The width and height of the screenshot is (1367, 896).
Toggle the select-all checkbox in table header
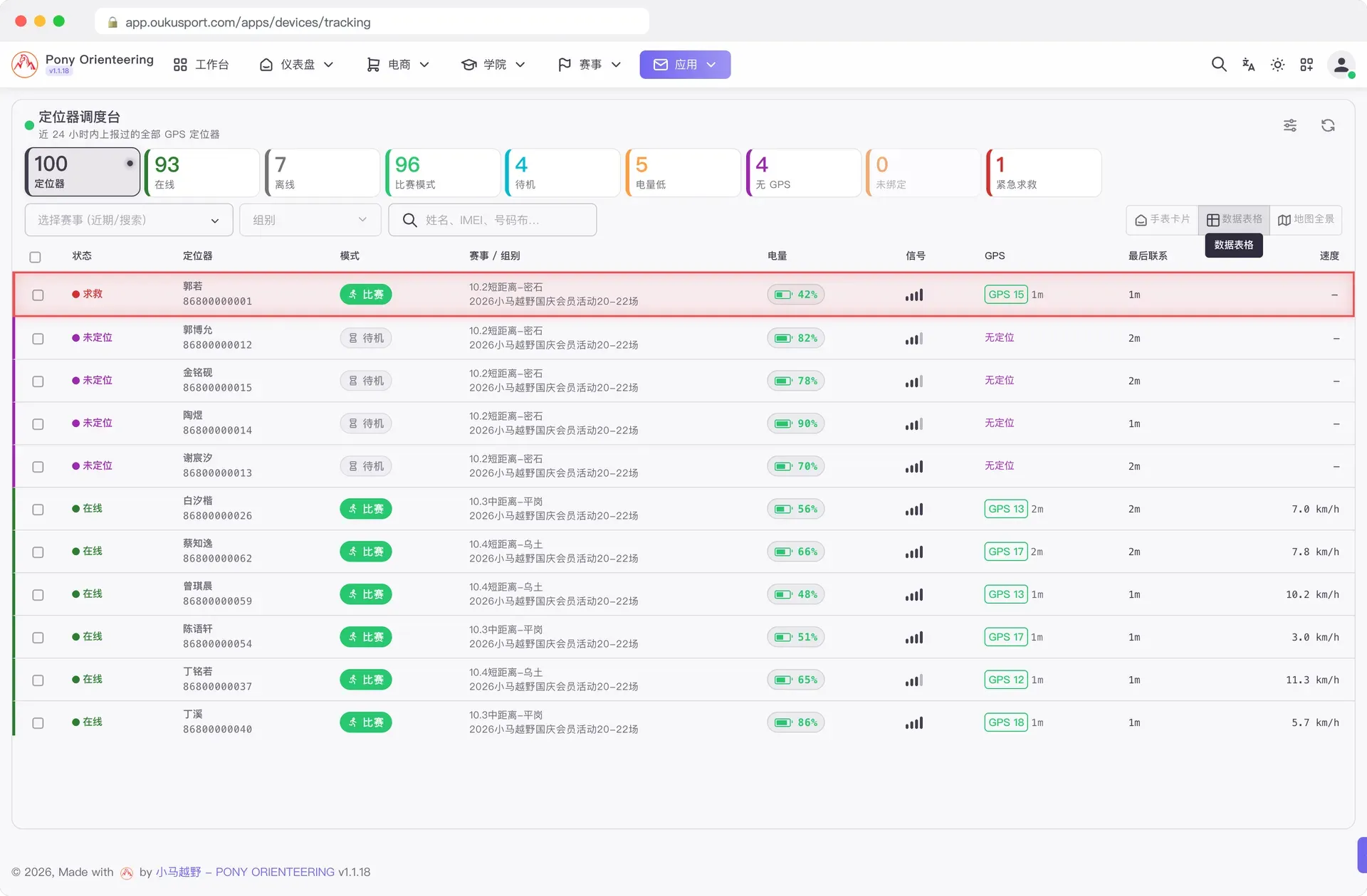point(35,257)
